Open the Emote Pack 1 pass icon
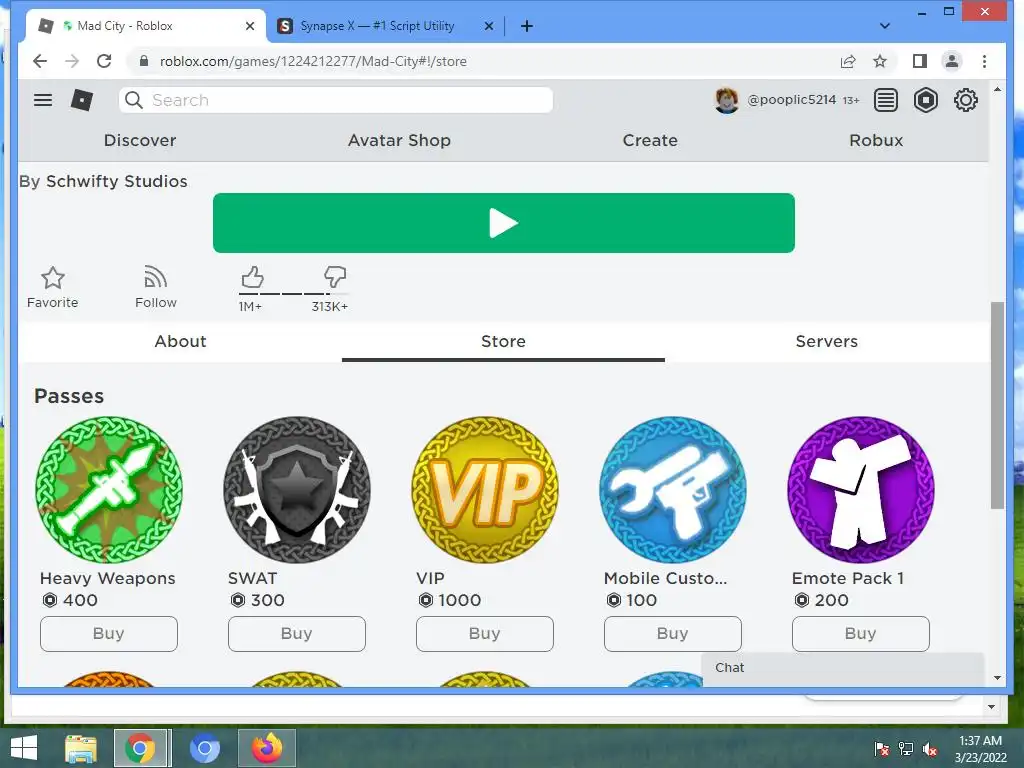The image size is (1024, 768). pos(861,490)
